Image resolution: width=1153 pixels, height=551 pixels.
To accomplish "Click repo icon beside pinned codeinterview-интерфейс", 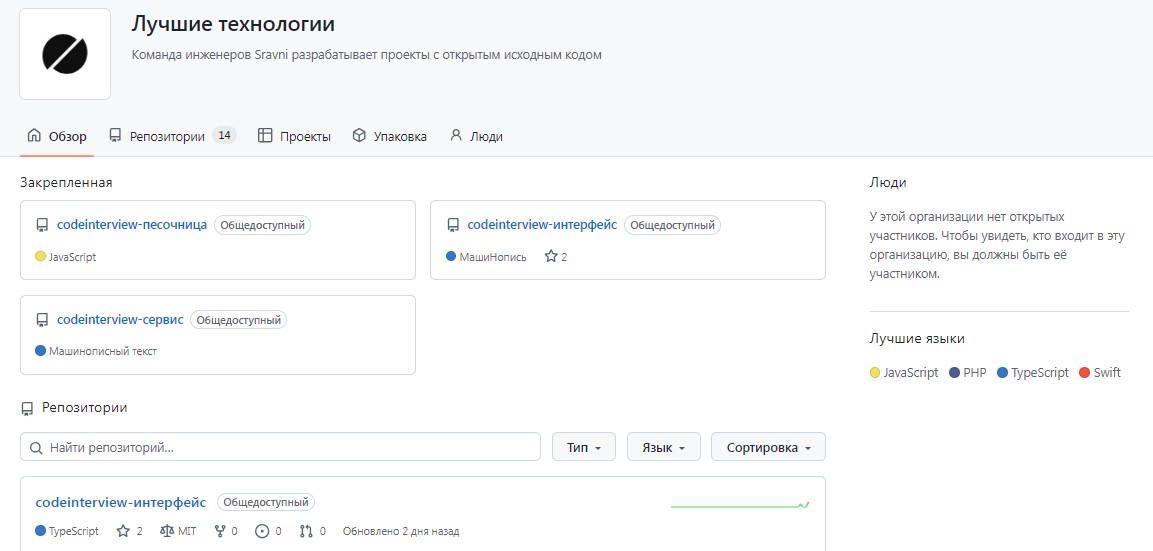I will [x=453, y=225].
